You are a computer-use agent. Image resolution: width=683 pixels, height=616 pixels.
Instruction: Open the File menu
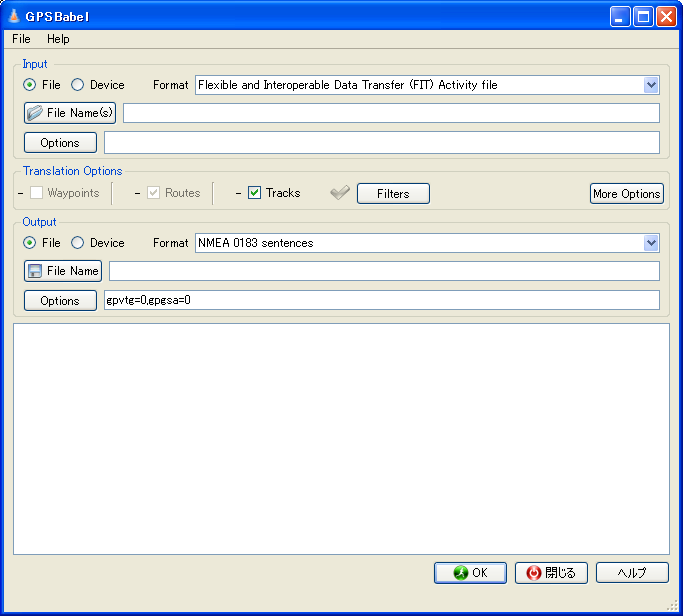21,39
